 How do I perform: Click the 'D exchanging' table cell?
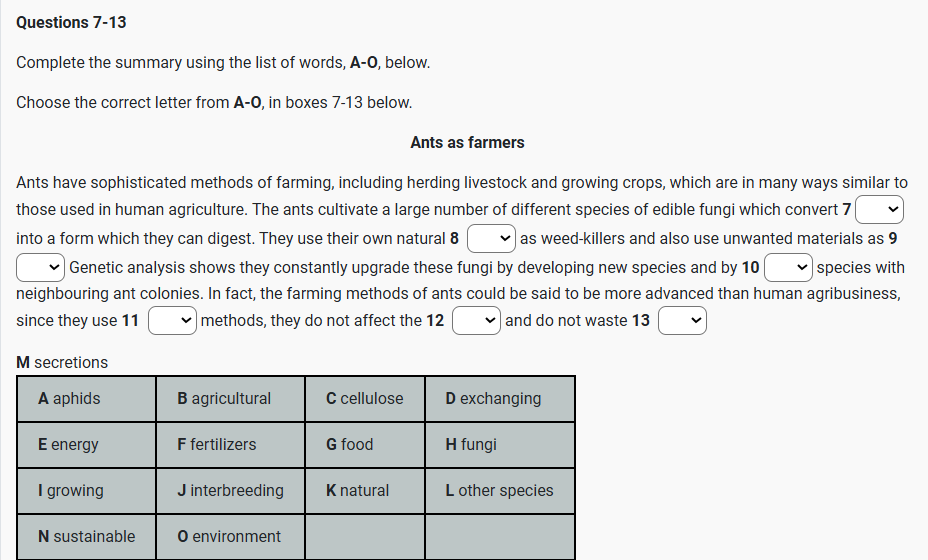(x=499, y=399)
